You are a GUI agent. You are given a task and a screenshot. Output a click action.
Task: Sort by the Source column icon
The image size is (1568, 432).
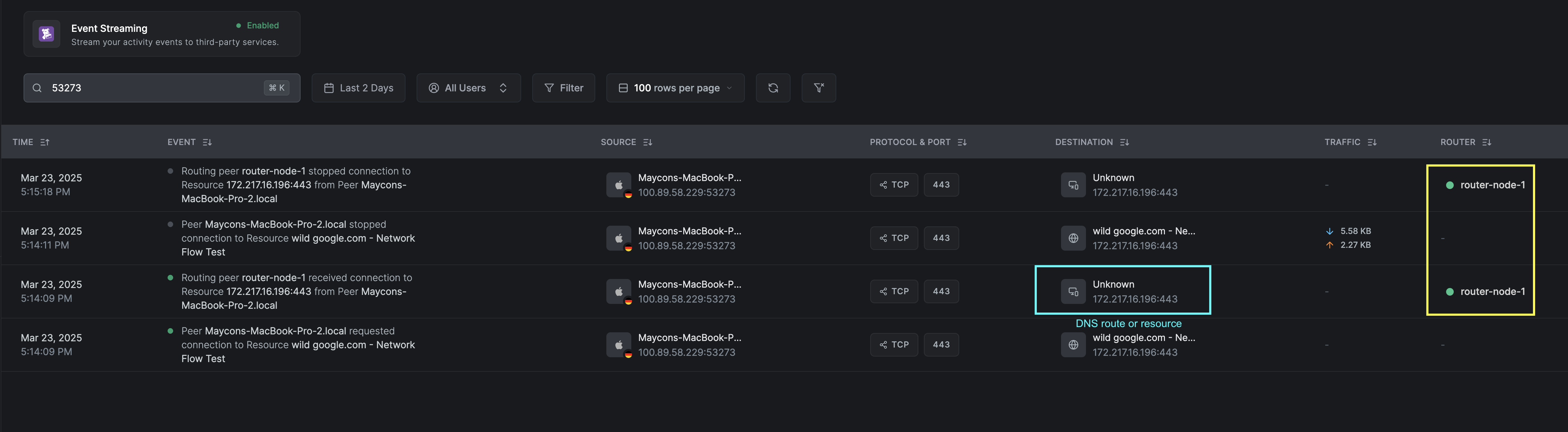(x=647, y=142)
